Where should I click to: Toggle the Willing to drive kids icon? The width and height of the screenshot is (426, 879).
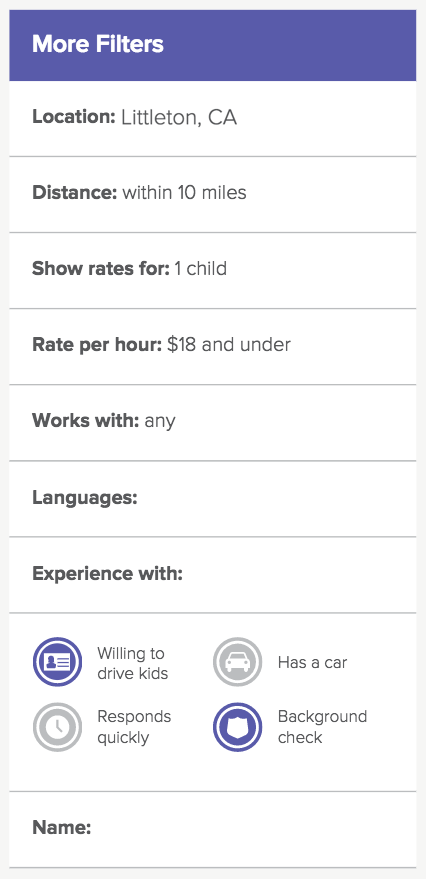[57, 662]
